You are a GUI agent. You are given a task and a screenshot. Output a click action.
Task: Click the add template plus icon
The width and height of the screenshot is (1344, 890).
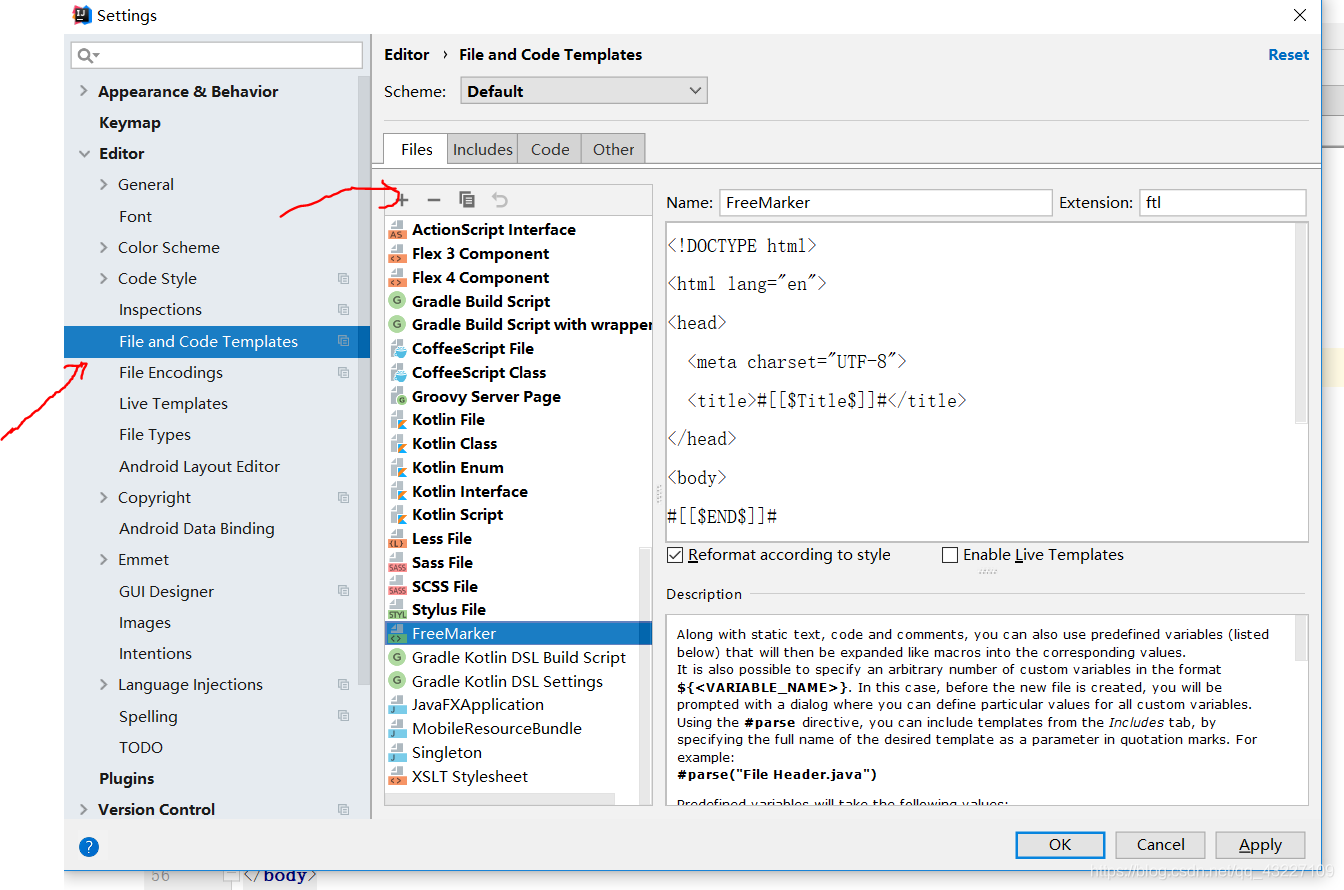click(402, 201)
